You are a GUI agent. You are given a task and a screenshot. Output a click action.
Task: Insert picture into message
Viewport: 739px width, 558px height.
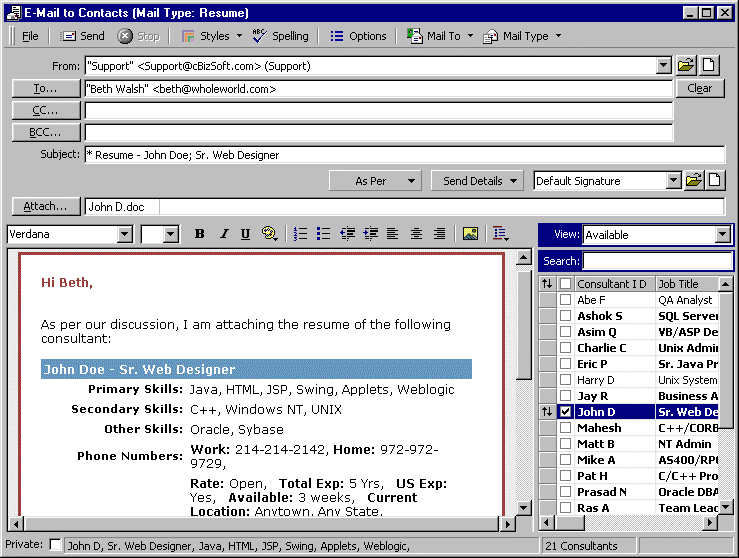coord(470,234)
